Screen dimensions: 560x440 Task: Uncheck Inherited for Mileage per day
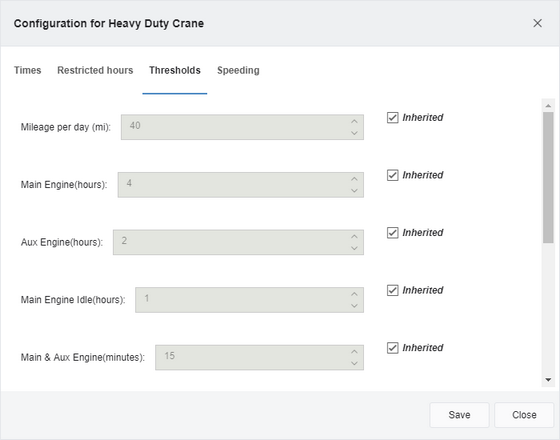pos(392,118)
